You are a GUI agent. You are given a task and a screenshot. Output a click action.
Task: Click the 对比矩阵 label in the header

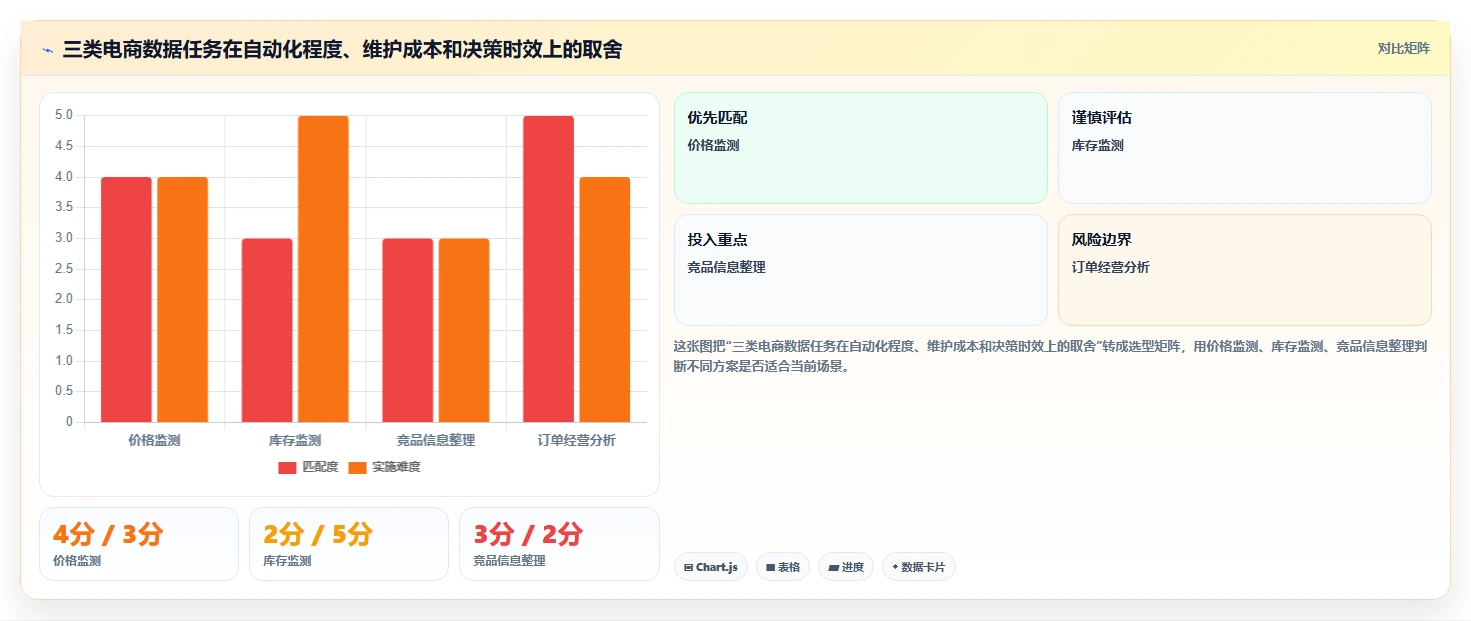coord(1403,48)
